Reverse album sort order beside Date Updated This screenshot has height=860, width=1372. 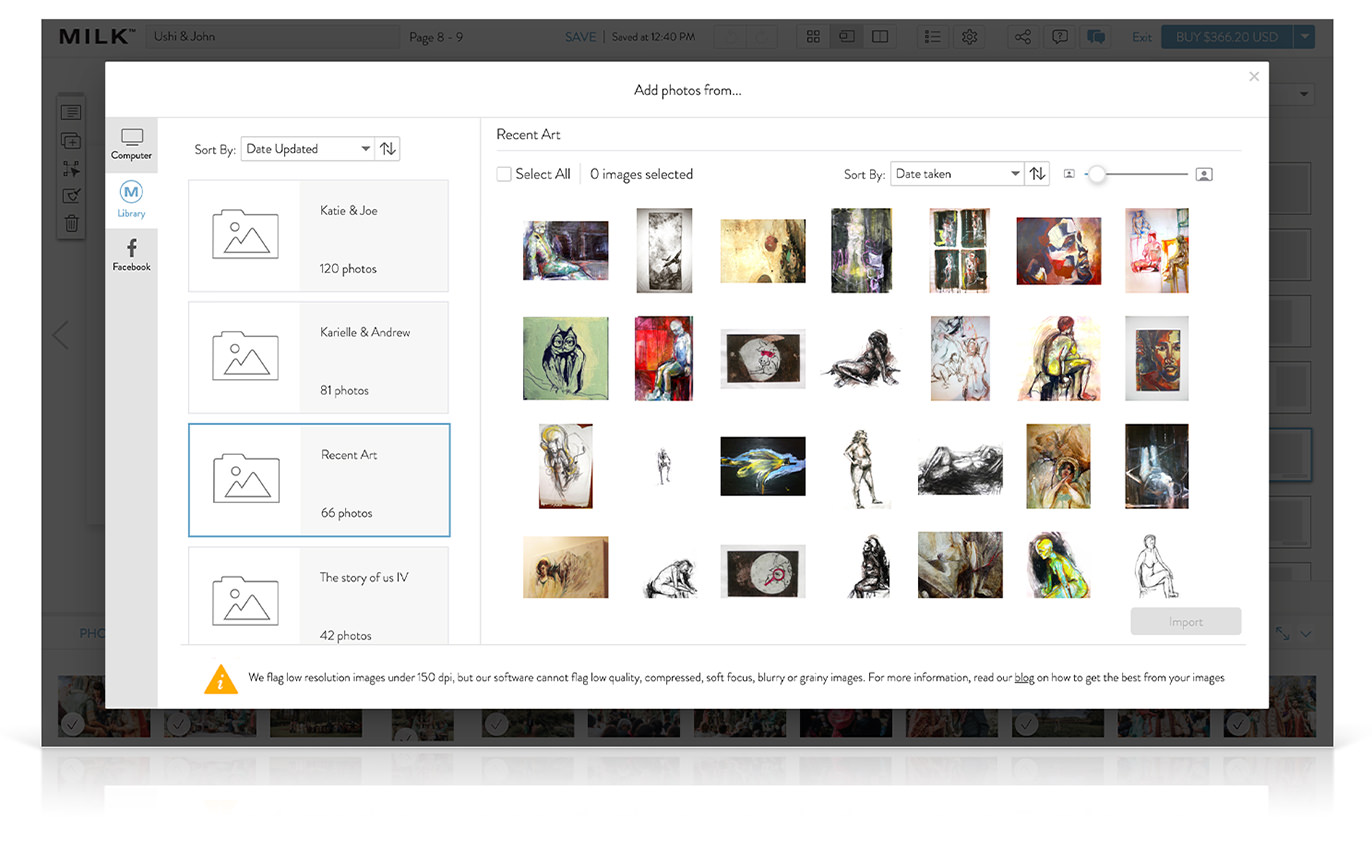click(x=387, y=149)
